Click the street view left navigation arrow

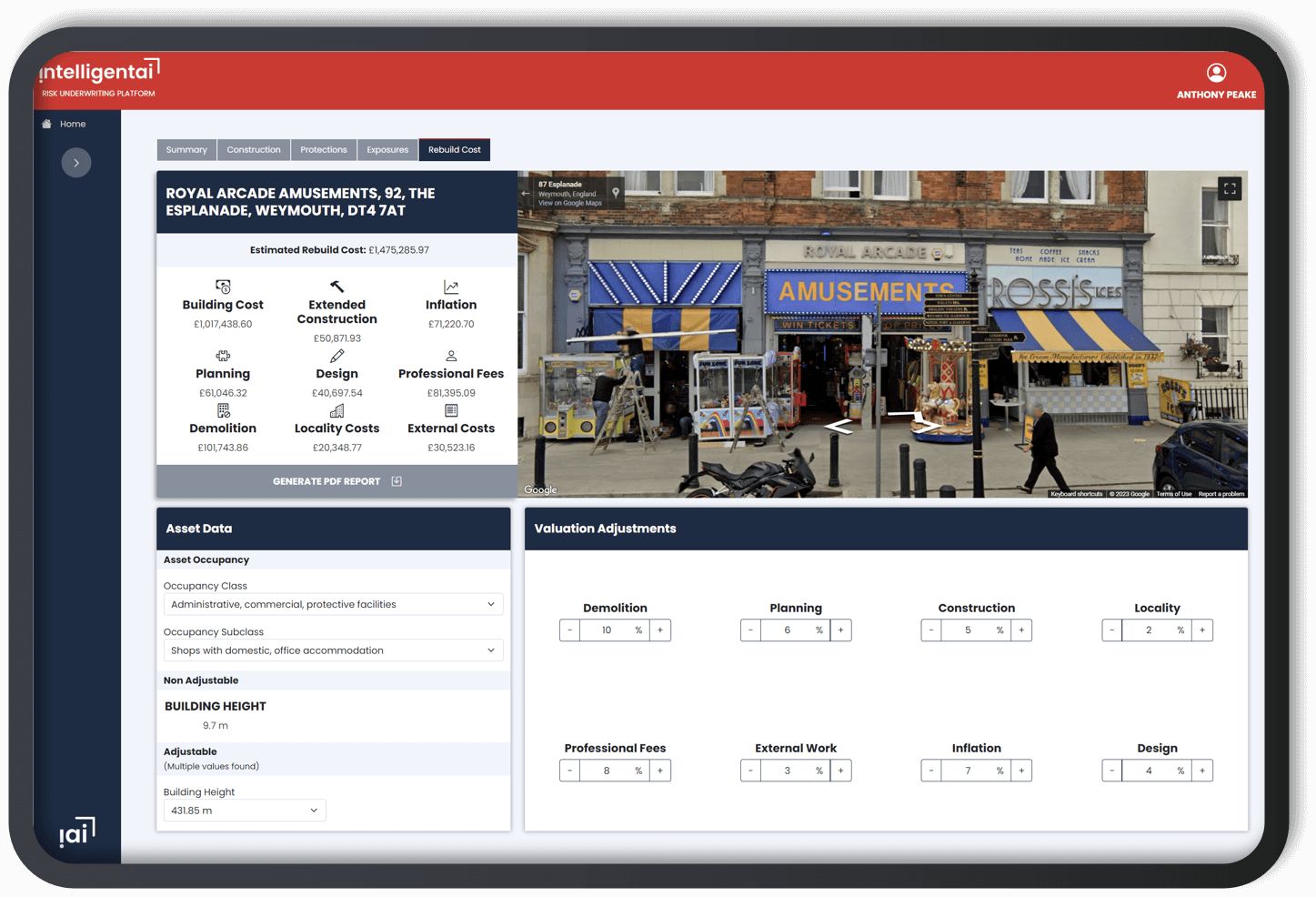(x=839, y=426)
